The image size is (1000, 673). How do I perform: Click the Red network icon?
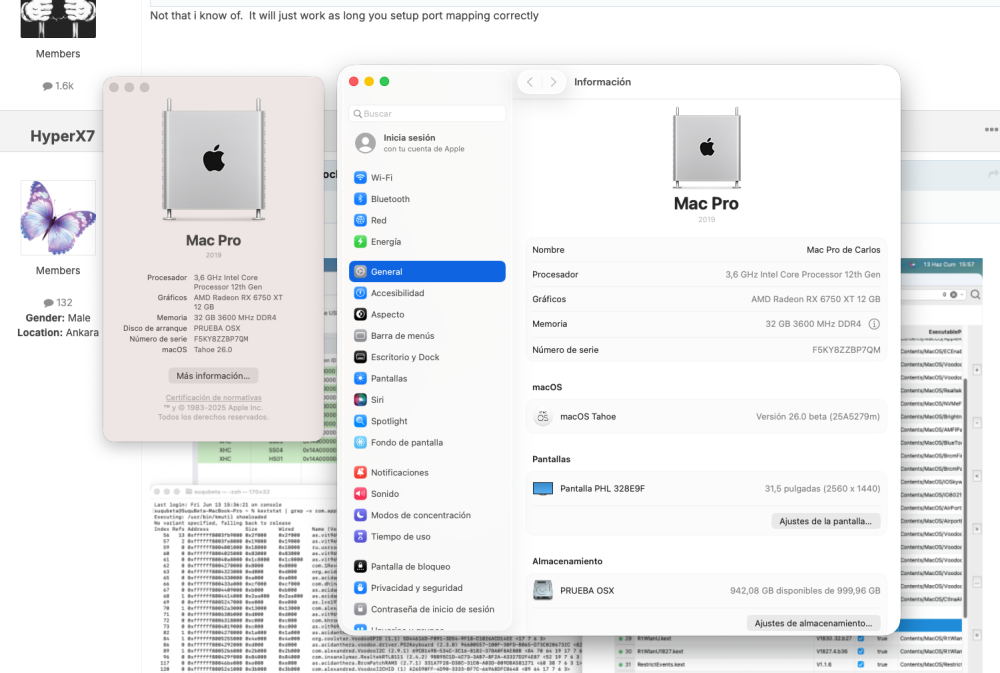tap(360, 220)
